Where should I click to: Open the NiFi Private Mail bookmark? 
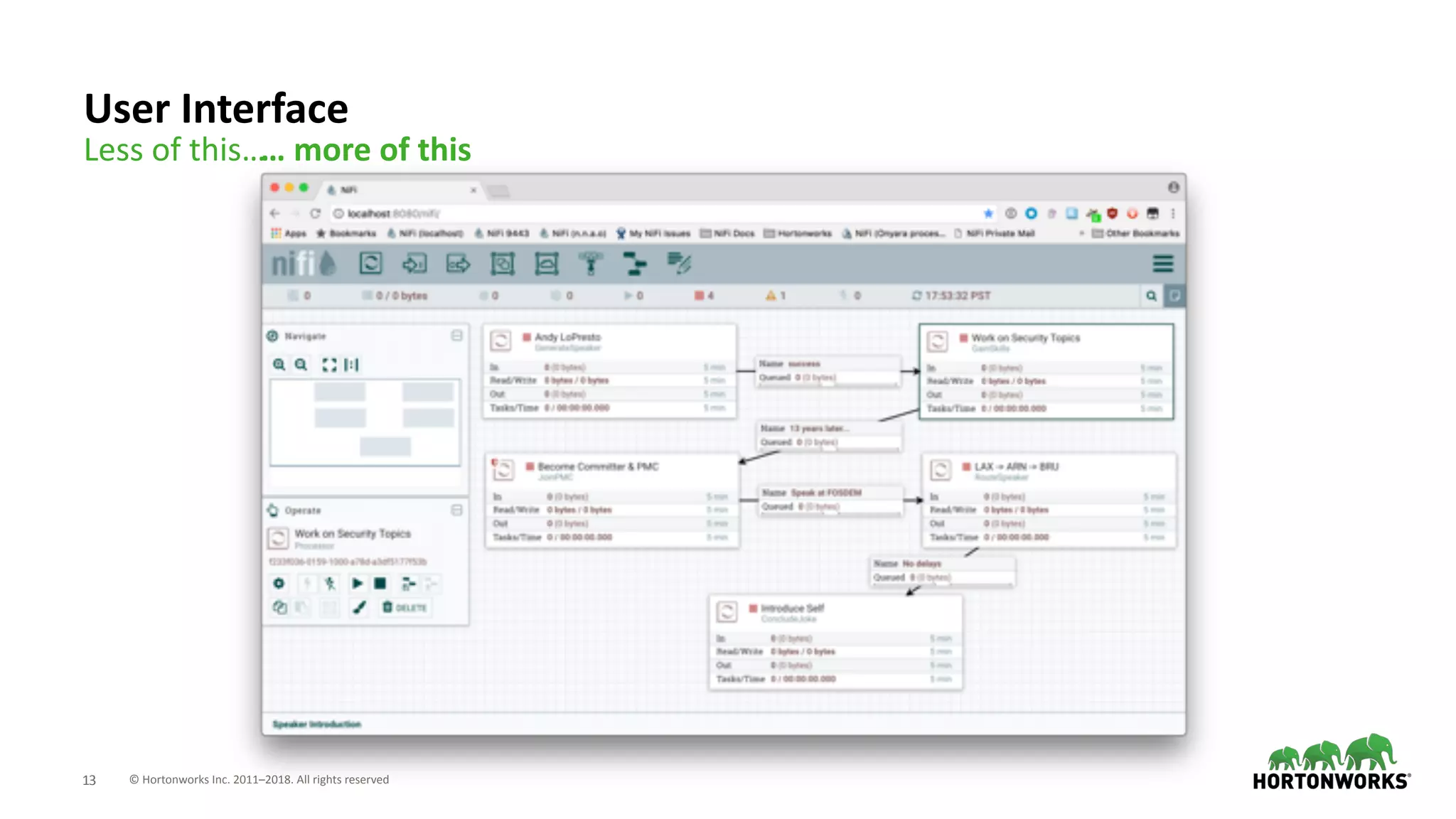pyautogui.click(x=995, y=233)
